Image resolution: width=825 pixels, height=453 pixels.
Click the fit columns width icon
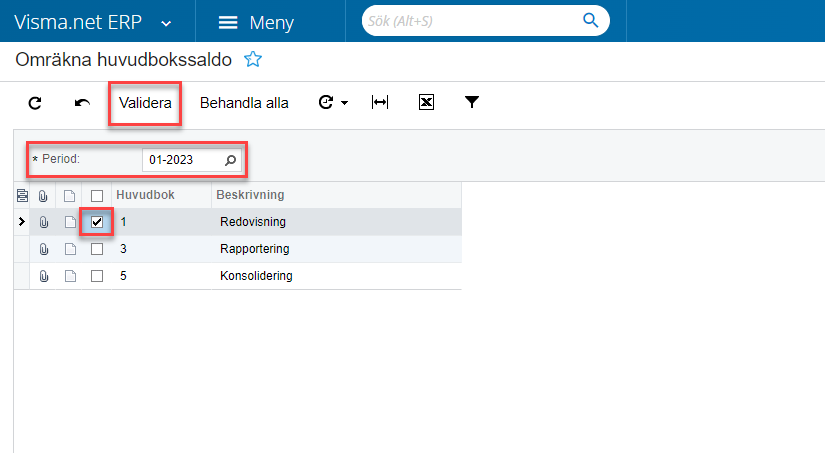[x=380, y=103]
